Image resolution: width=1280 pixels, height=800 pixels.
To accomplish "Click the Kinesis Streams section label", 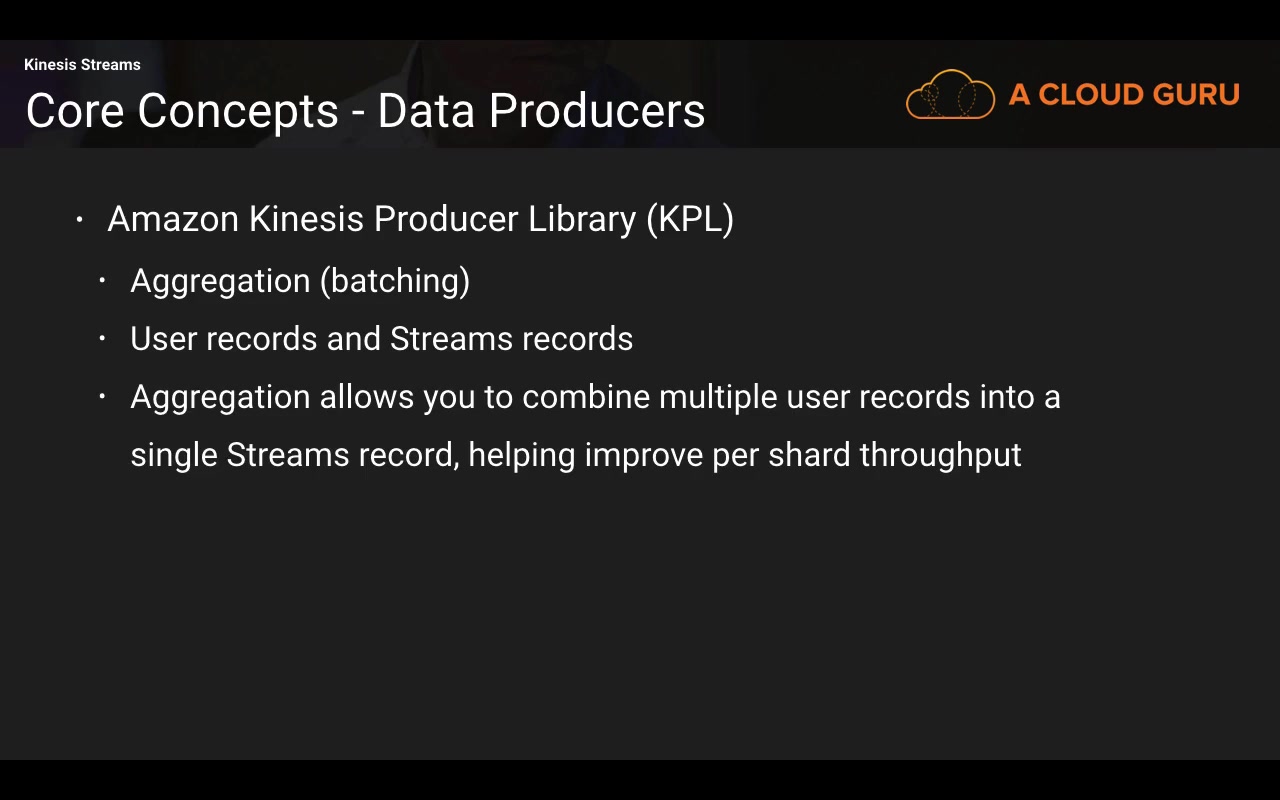I will (82, 65).
